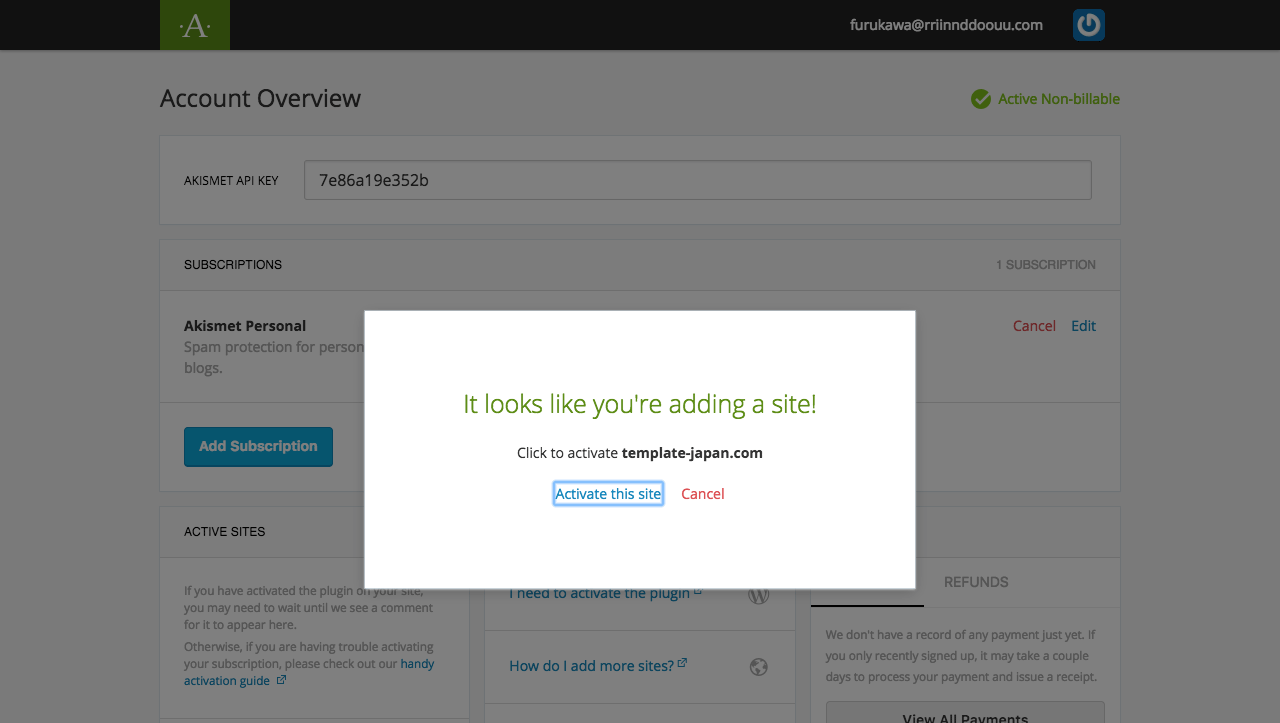Click the Add Subscription button
Image resolution: width=1280 pixels, height=723 pixels.
click(258, 447)
